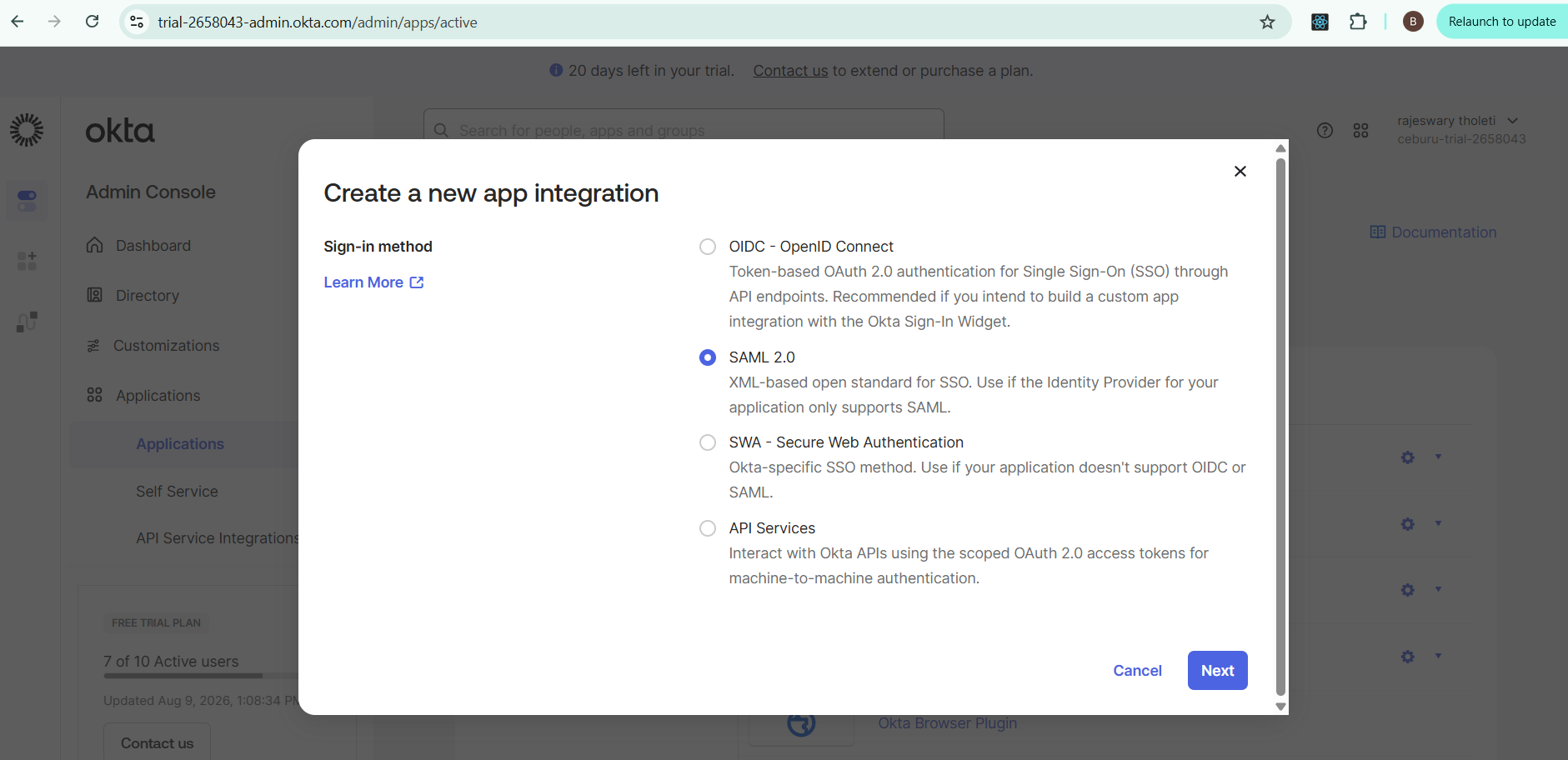1568x760 pixels.
Task: Focus the Search for people, apps and groups field
Action: coord(684,130)
